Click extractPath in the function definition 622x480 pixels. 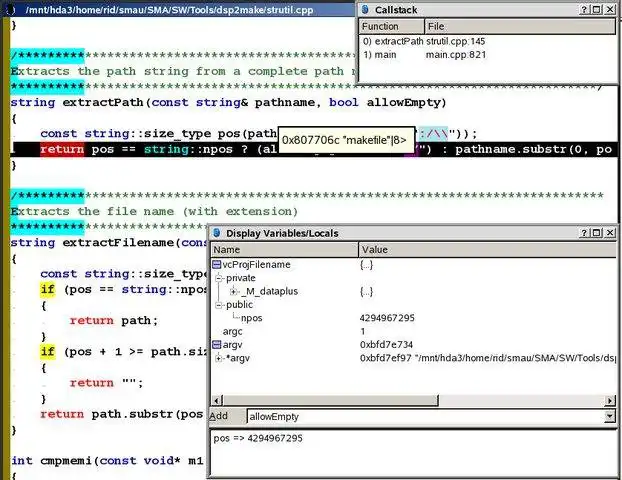click(103, 102)
